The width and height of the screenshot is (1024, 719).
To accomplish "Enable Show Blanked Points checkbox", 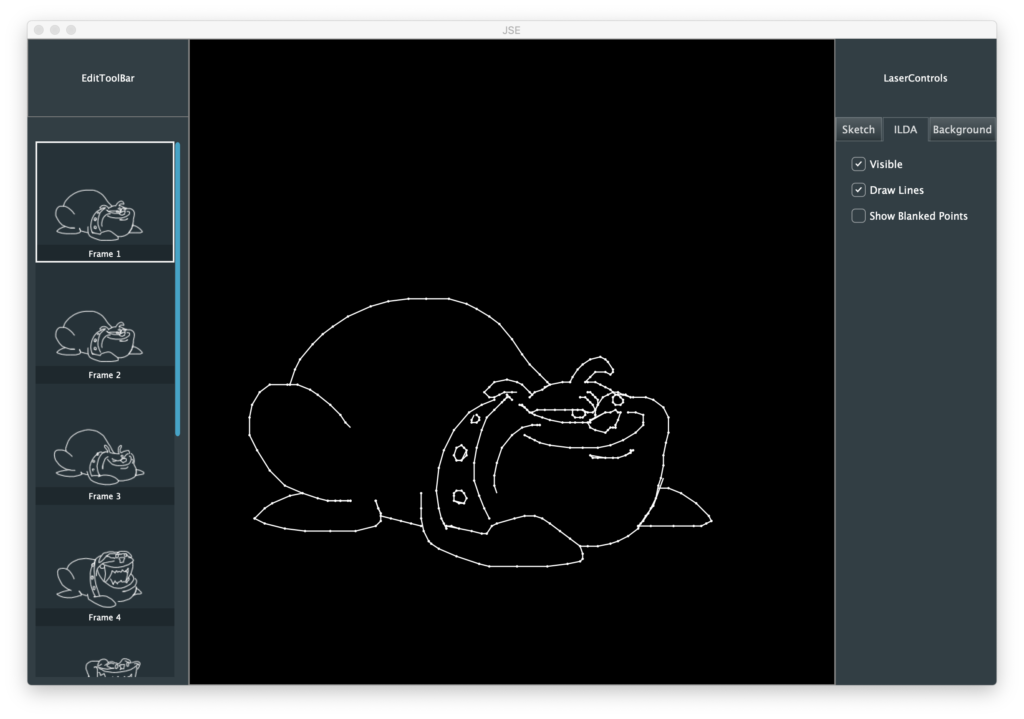I will point(858,216).
